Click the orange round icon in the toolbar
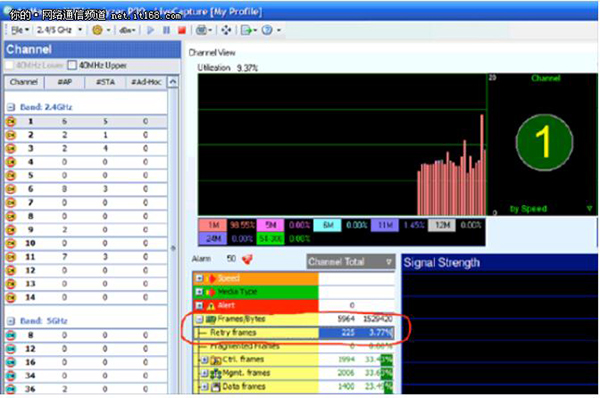Image resolution: width=600 pixels, height=398 pixels. 97,30
